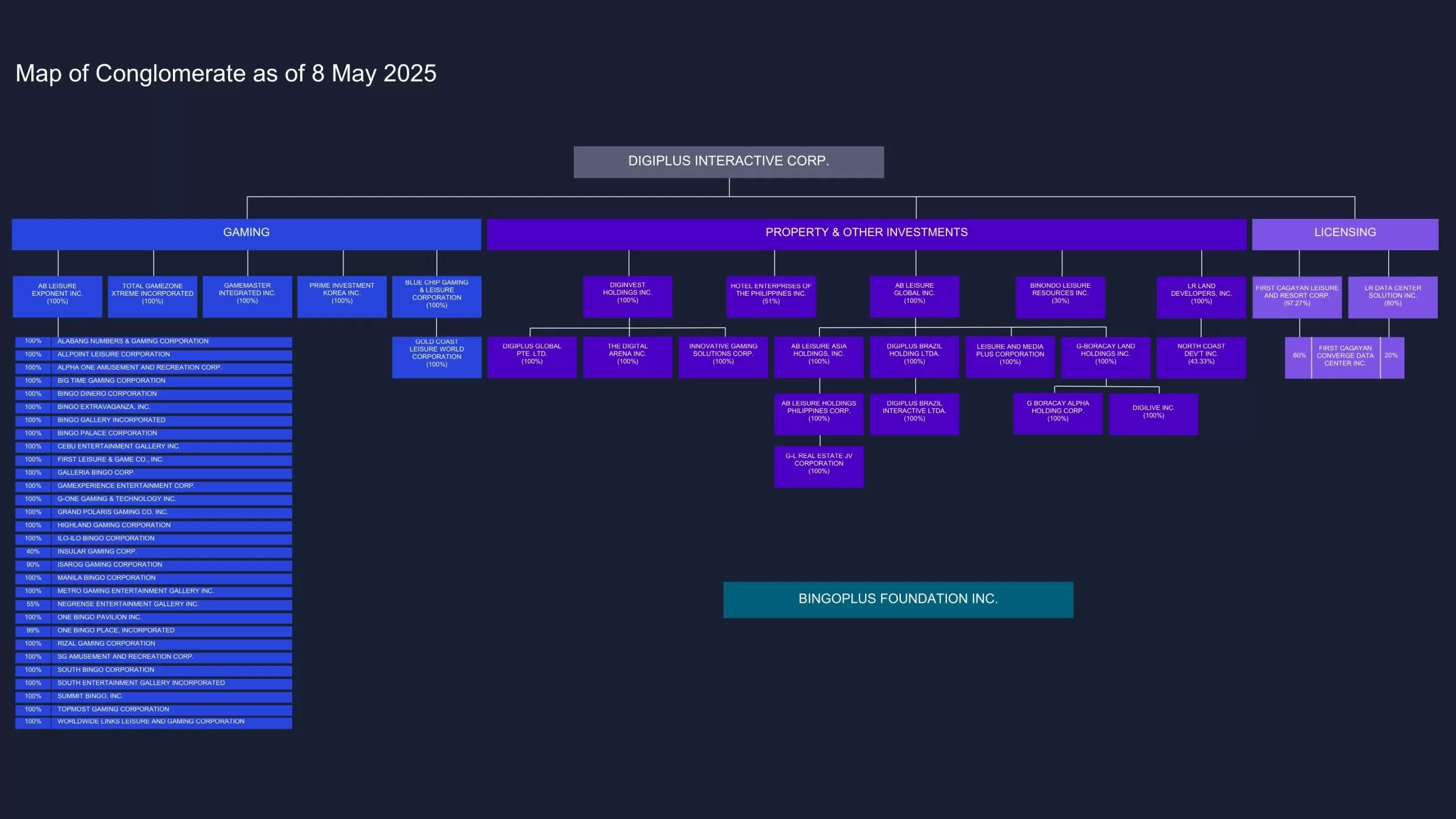Select Gamexperience Entertainment Corp. row

[154, 486]
